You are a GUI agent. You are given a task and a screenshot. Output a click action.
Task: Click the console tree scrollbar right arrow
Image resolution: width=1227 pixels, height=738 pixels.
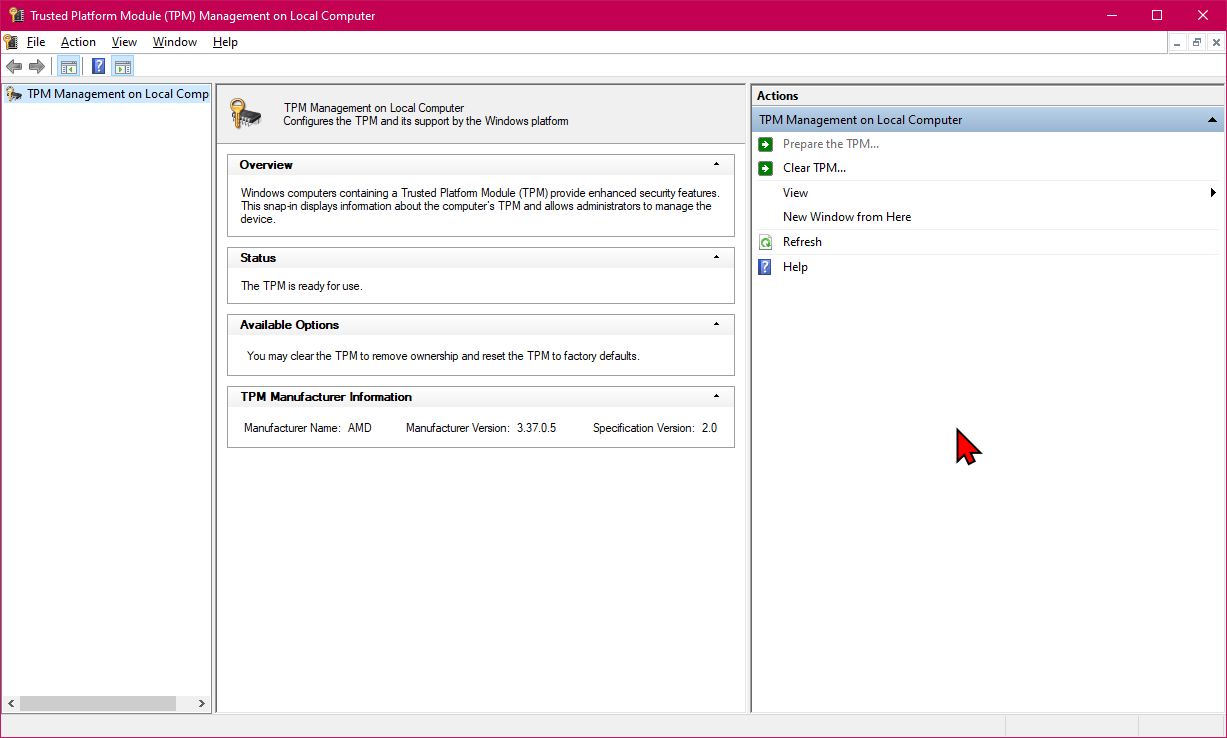pyautogui.click(x=201, y=704)
